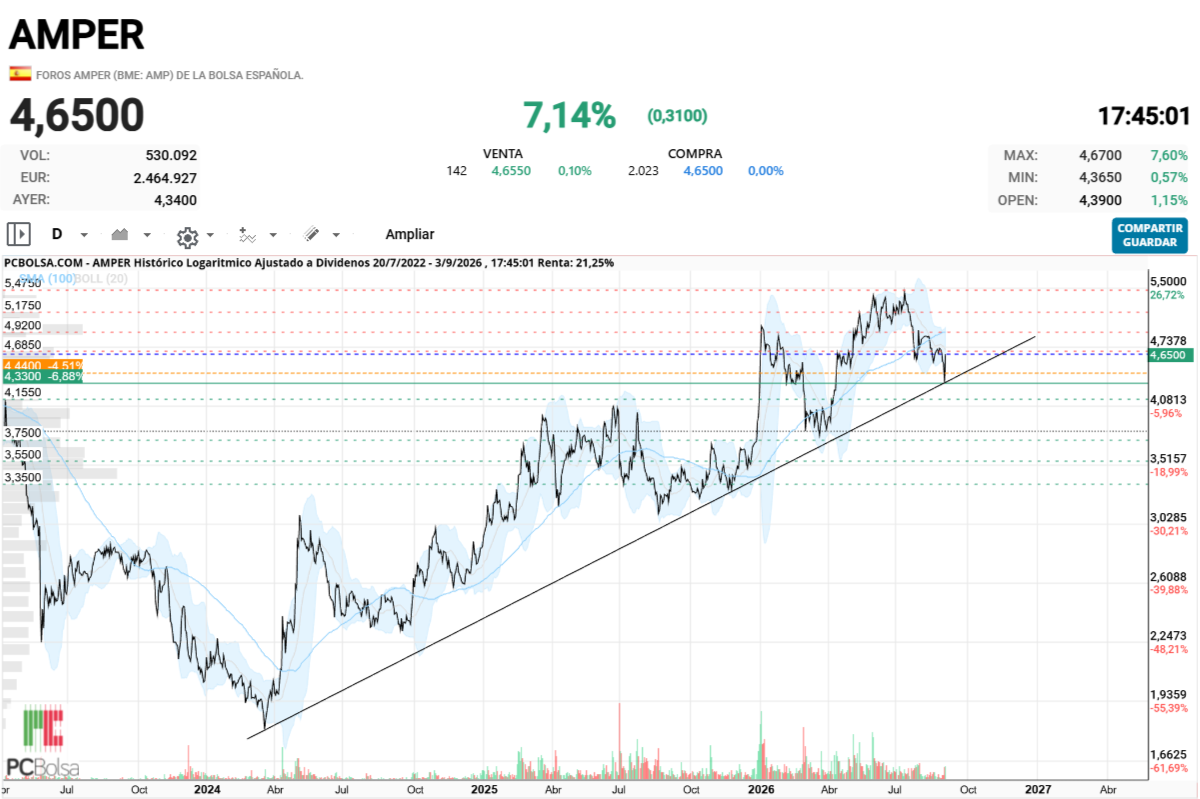Click the OPEN value 4,3900
Image resolution: width=1200 pixels, height=799 pixels.
click(1100, 199)
